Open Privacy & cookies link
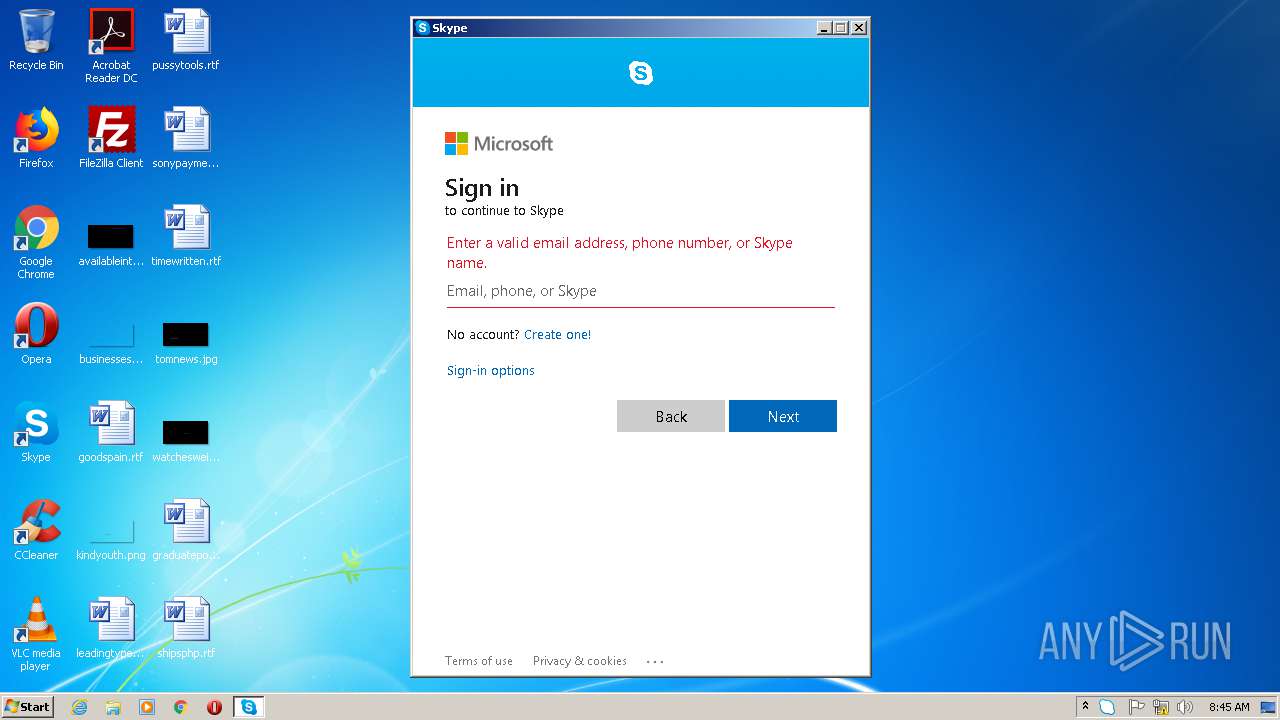Viewport: 1280px width, 720px height. click(580, 661)
